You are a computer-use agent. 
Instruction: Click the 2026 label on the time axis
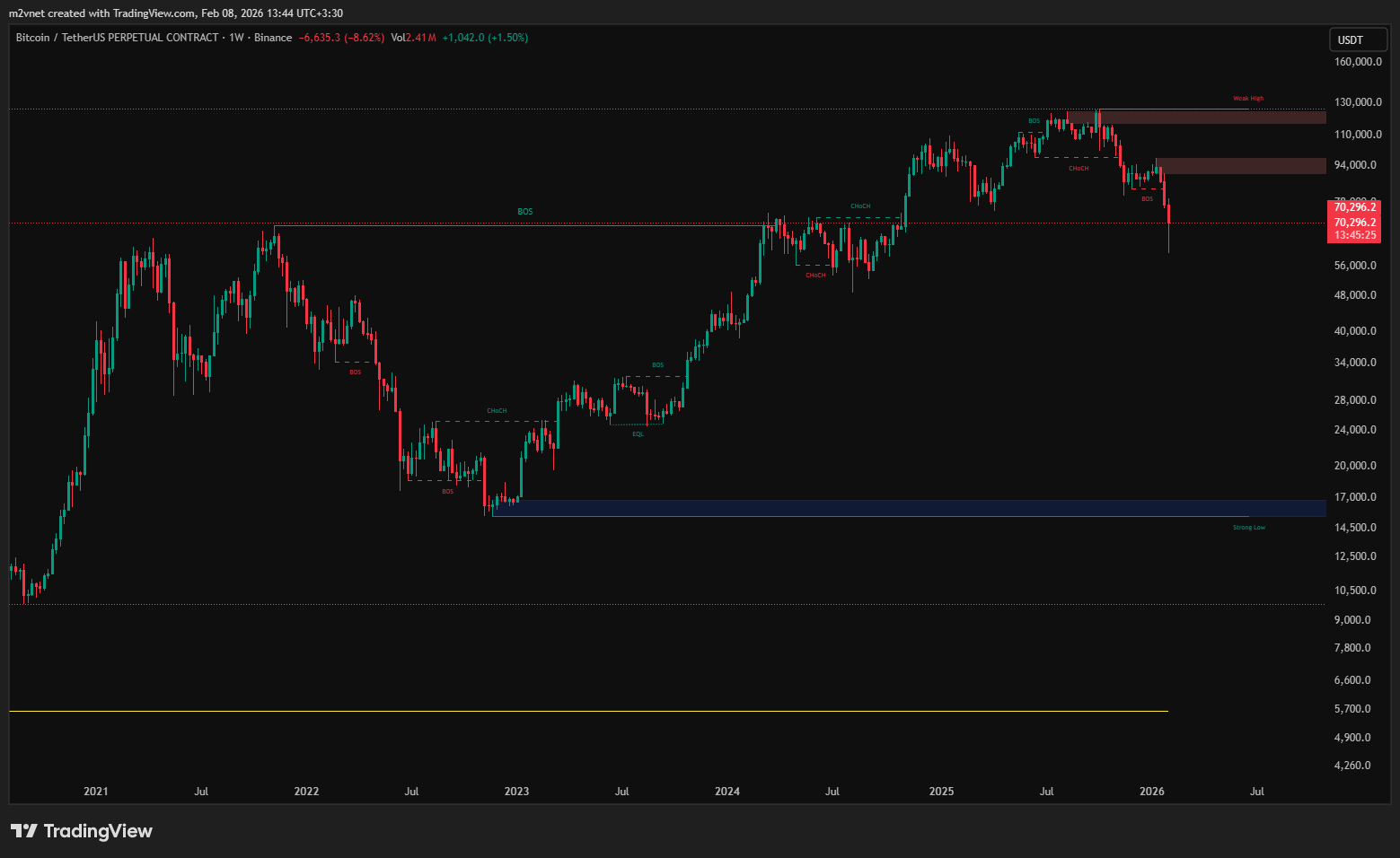(1151, 792)
